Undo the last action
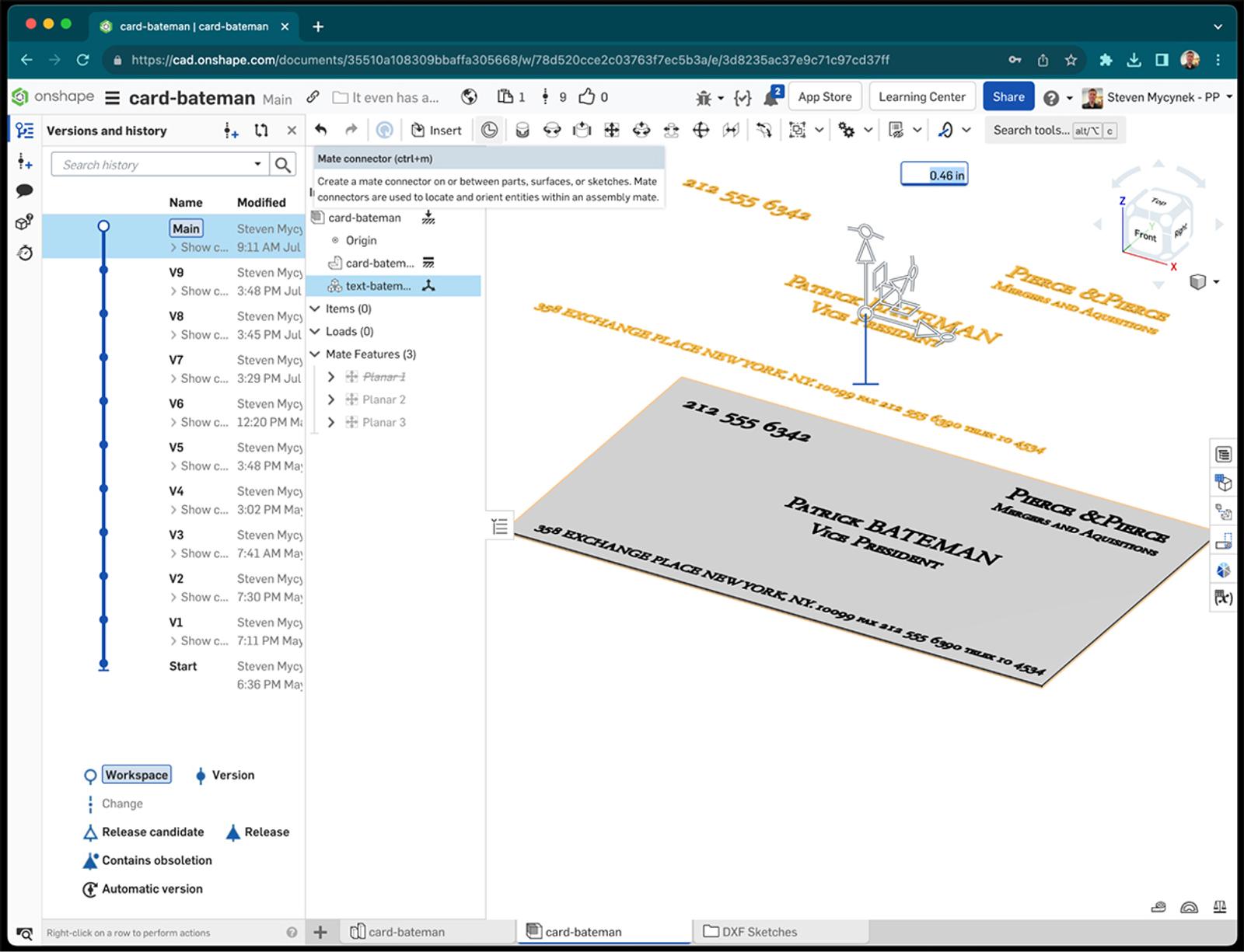The height and width of the screenshot is (952, 1244). [x=323, y=130]
